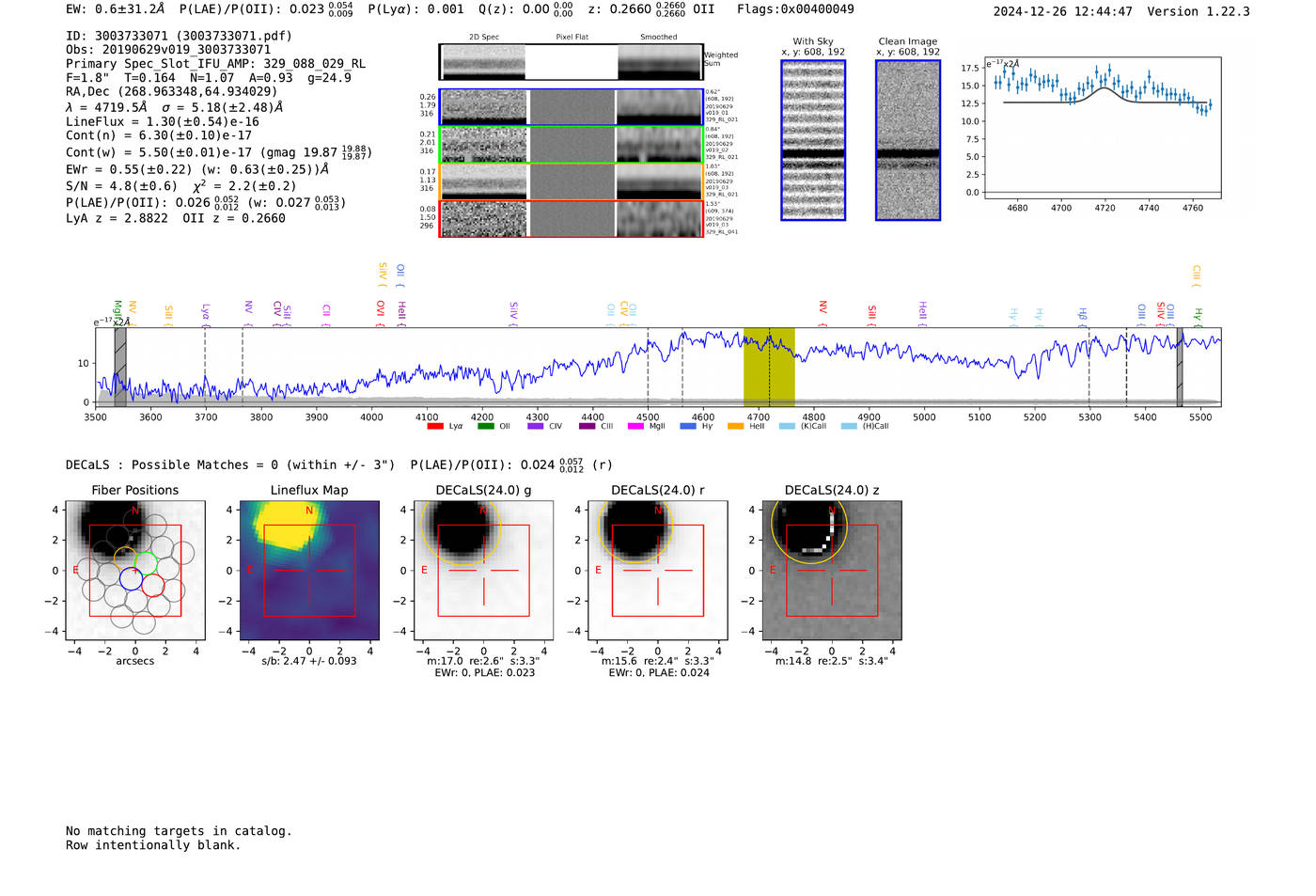
Task: Click the Hβ line label above spectrum
Action: pyautogui.click(x=1083, y=315)
